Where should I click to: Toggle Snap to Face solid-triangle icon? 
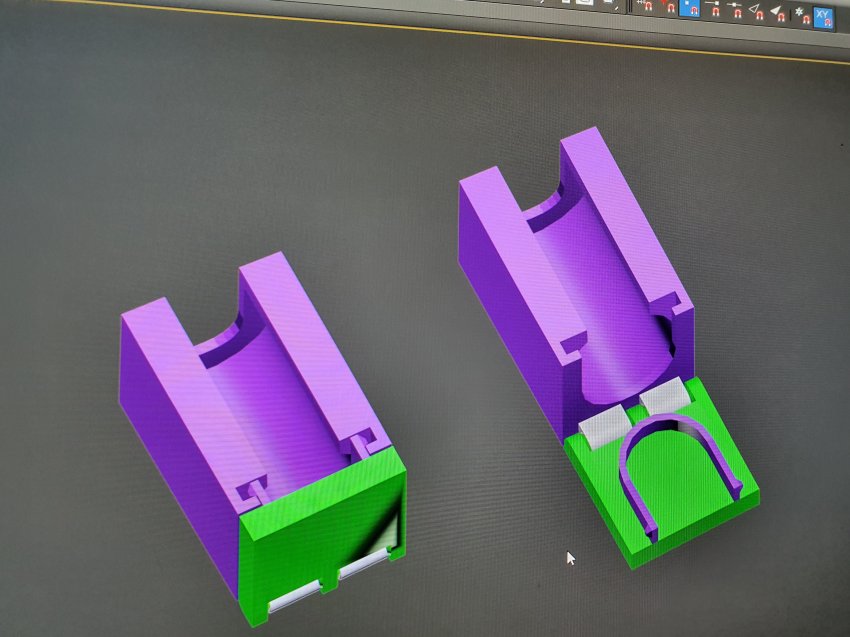tap(778, 14)
